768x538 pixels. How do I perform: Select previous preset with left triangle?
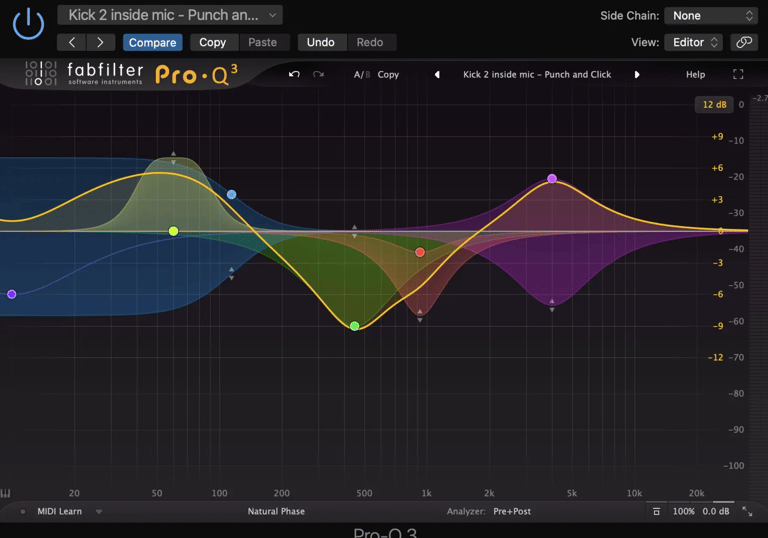(x=437, y=74)
